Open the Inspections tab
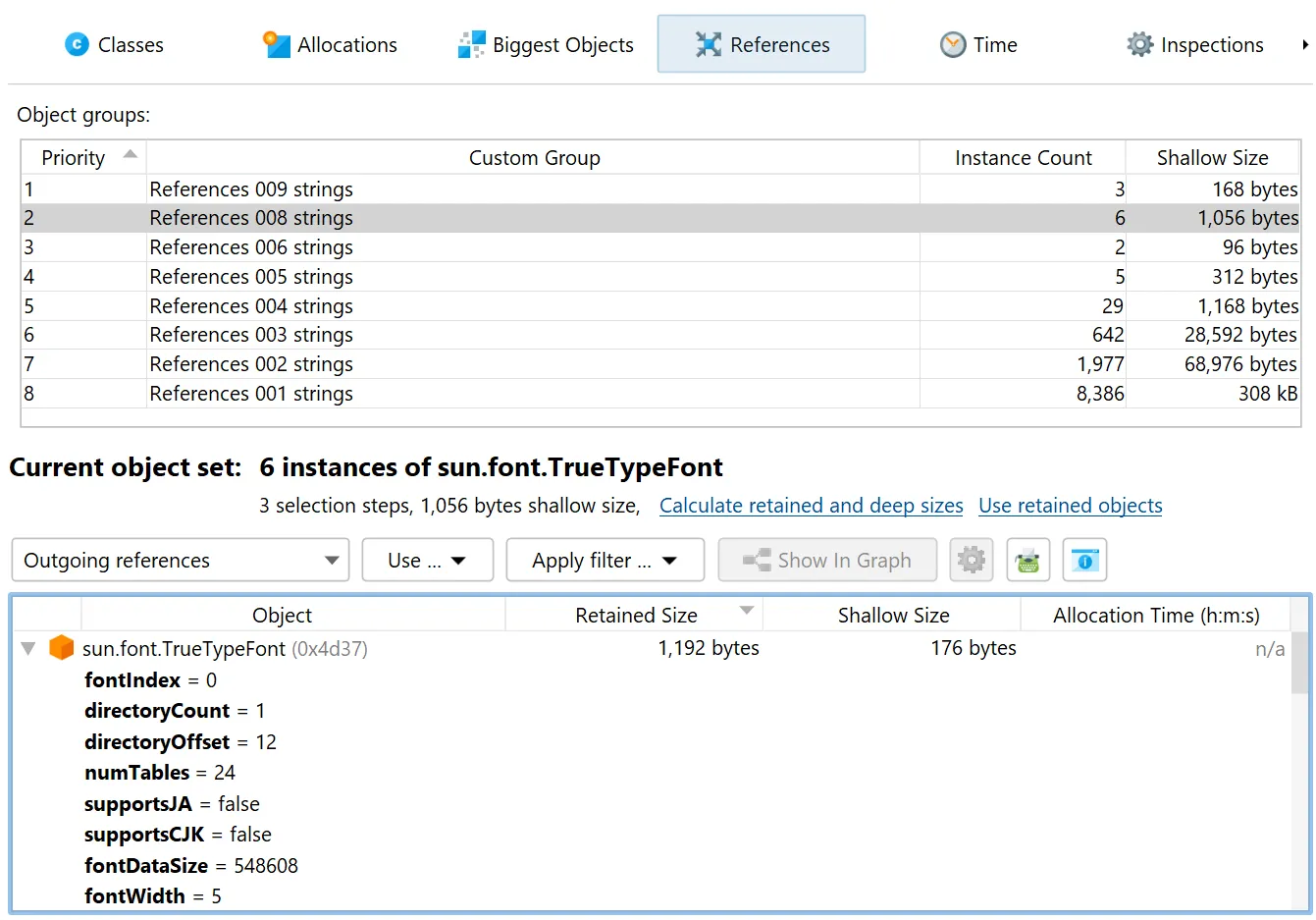This screenshot has height=920, width=1316. click(x=1195, y=45)
